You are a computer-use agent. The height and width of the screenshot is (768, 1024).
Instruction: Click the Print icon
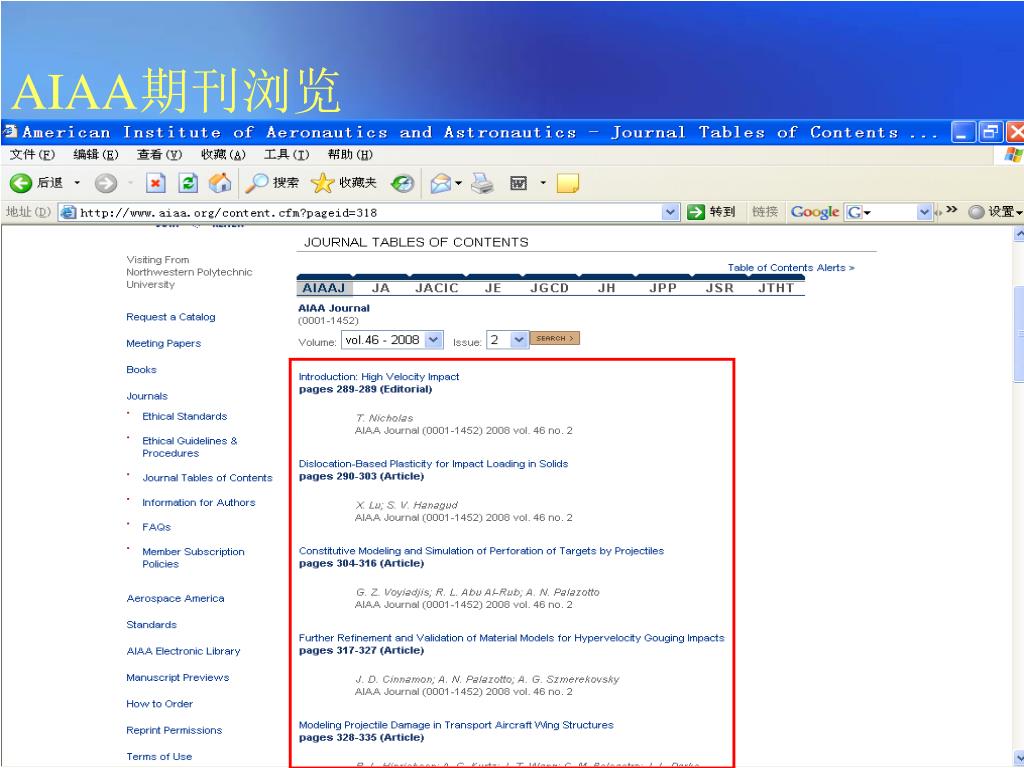click(x=483, y=184)
